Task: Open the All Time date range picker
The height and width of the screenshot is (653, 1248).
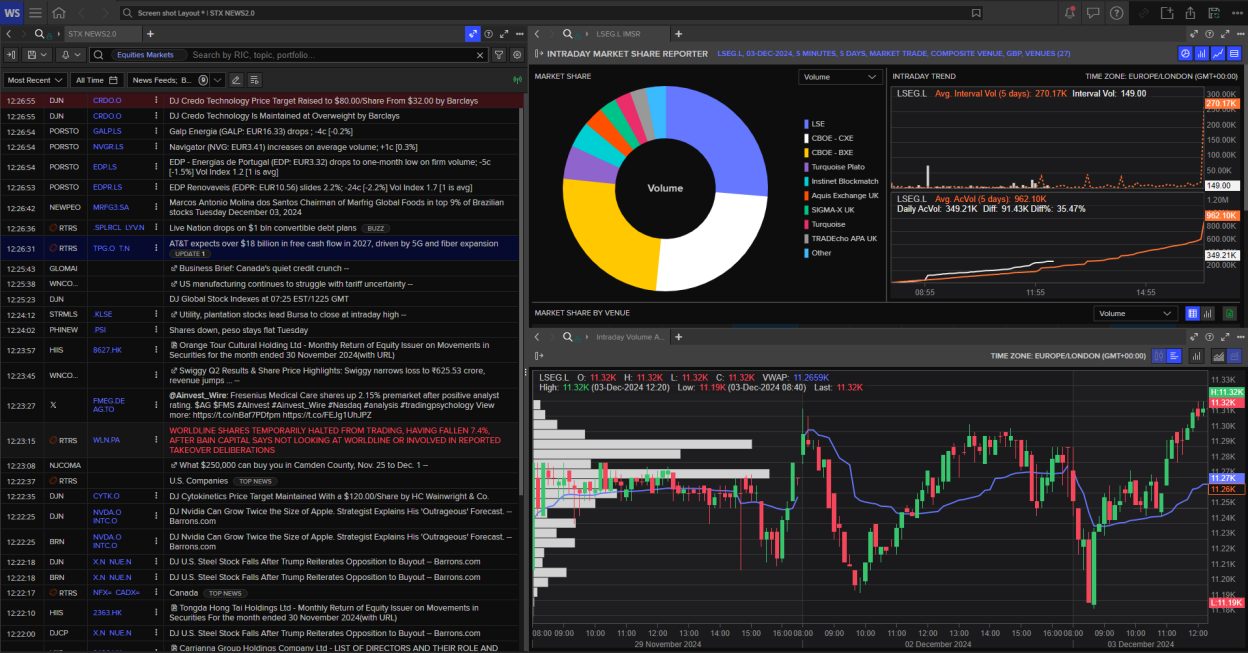Action: pos(95,79)
